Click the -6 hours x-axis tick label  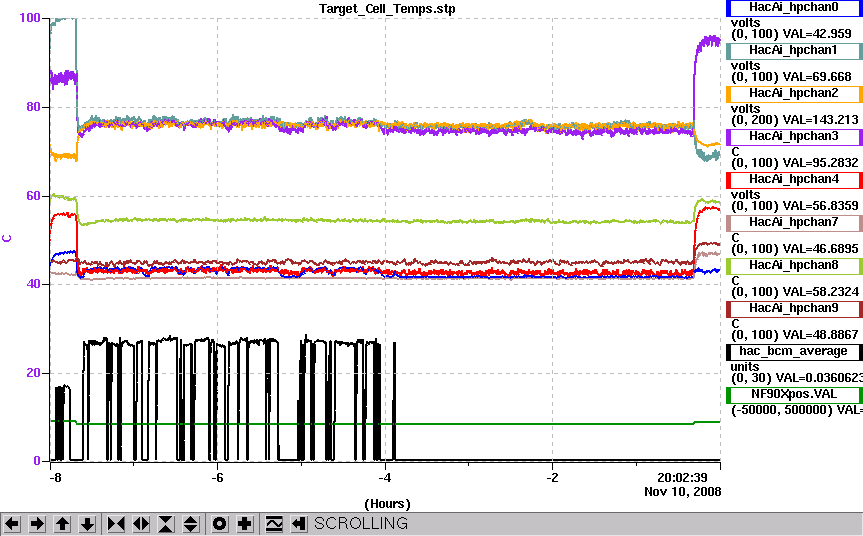click(217, 477)
